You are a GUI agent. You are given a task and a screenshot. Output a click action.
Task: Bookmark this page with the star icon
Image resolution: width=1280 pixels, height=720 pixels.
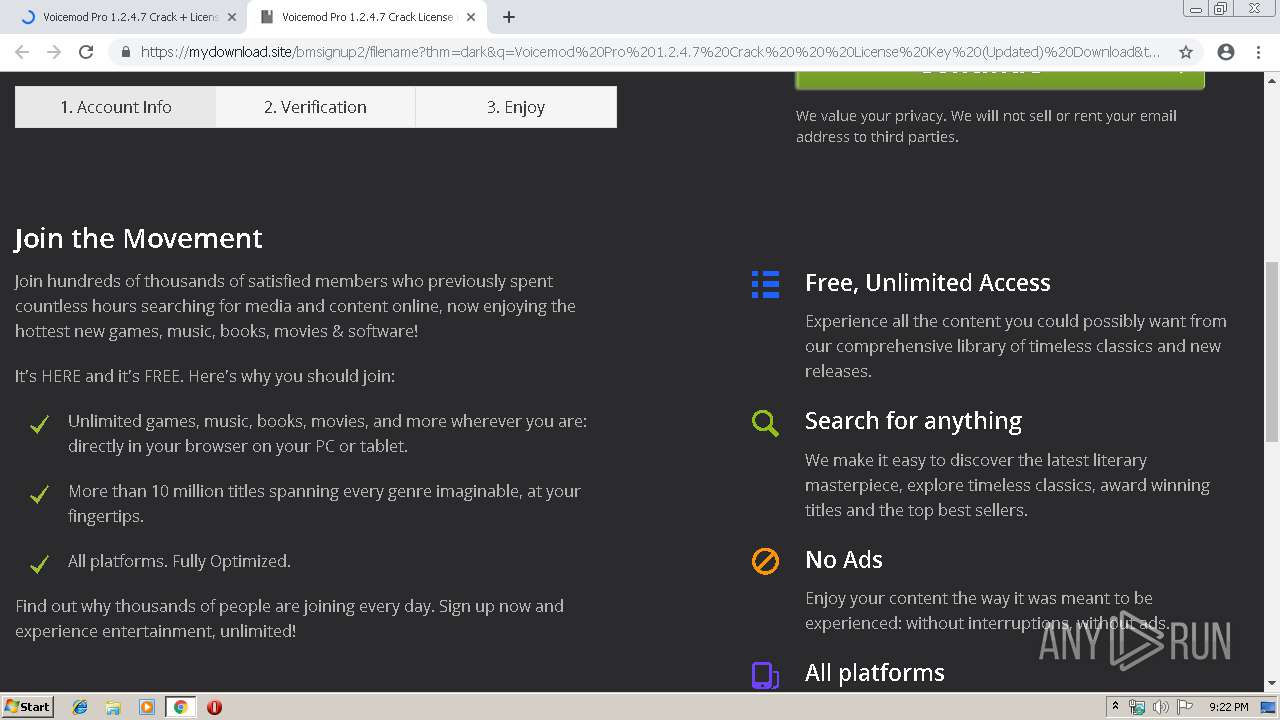pyautogui.click(x=1186, y=52)
